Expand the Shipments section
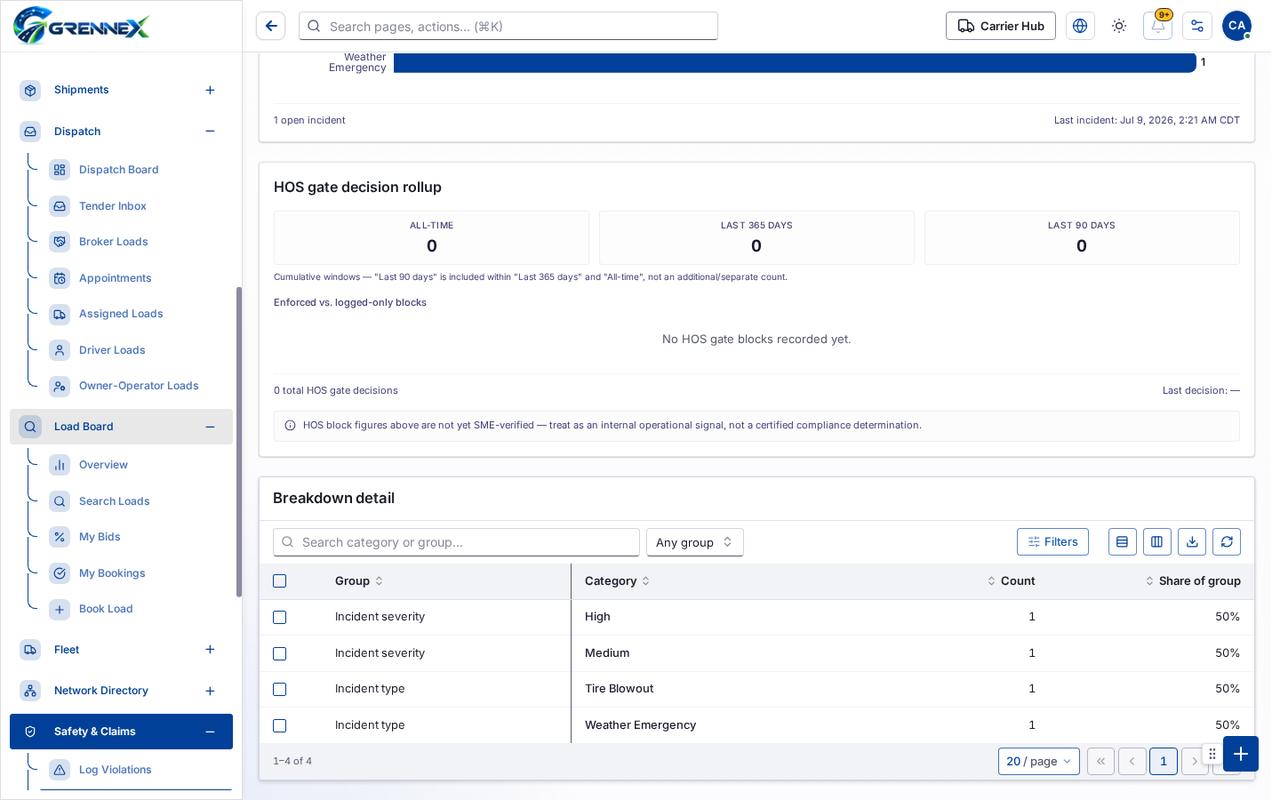 click(x=210, y=90)
